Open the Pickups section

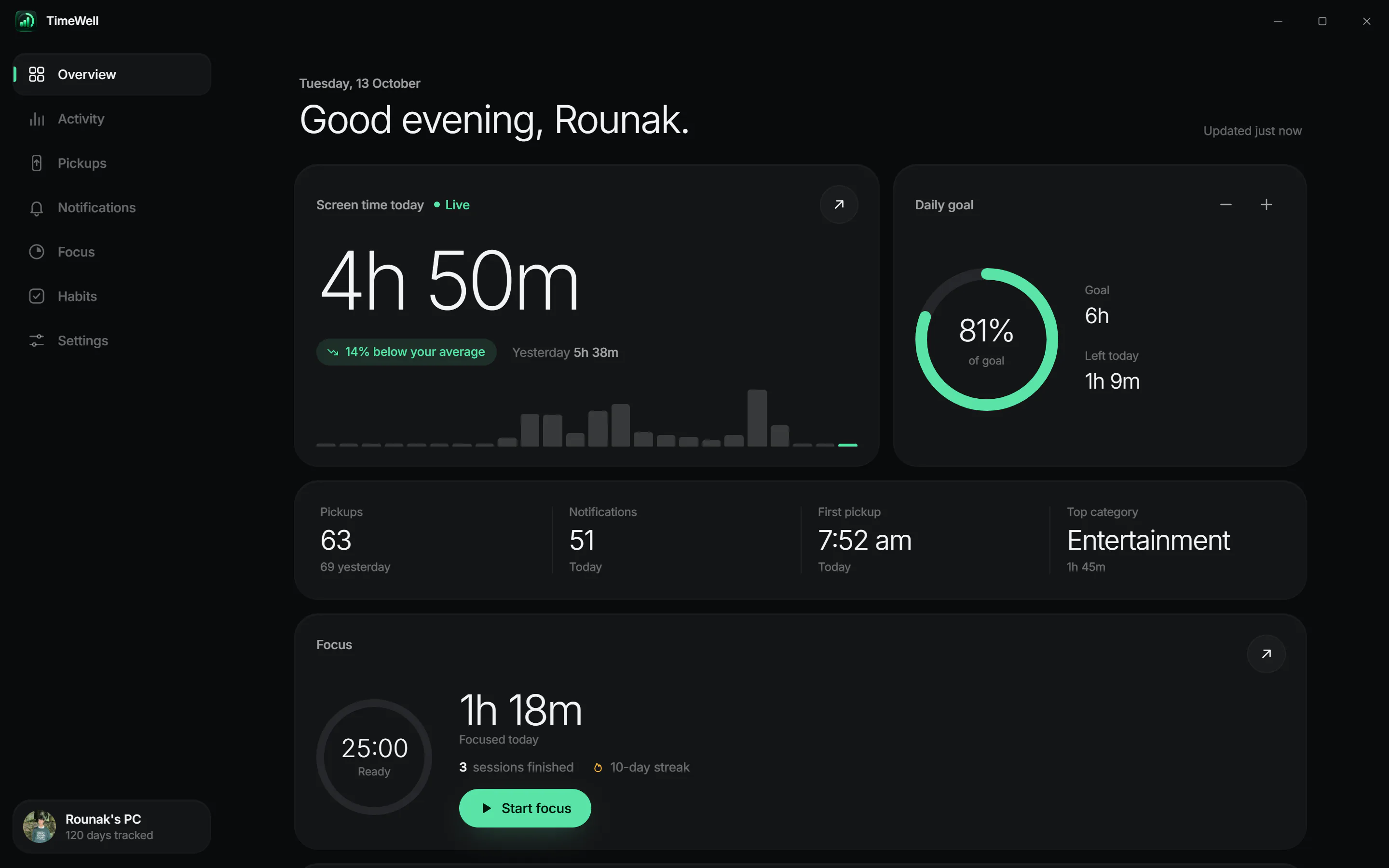click(x=112, y=163)
